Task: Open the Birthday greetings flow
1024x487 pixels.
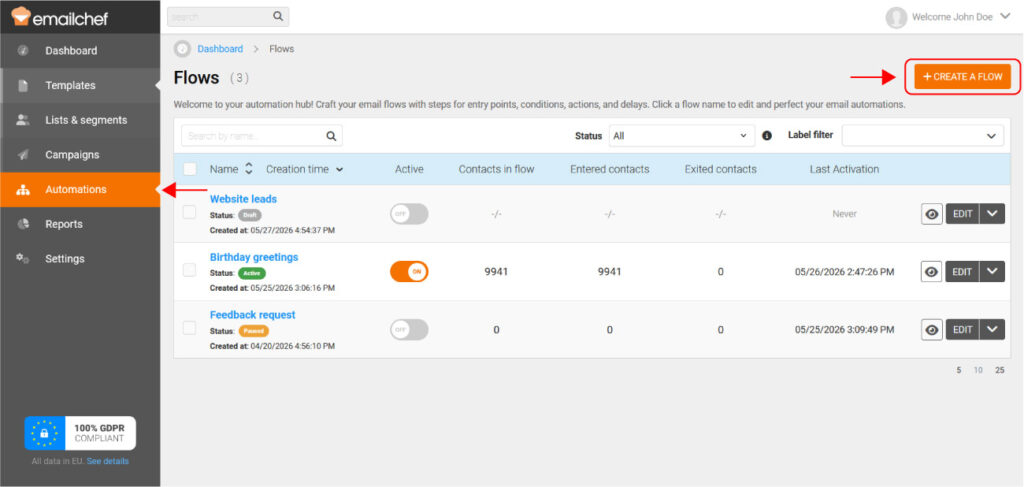Action: point(253,257)
